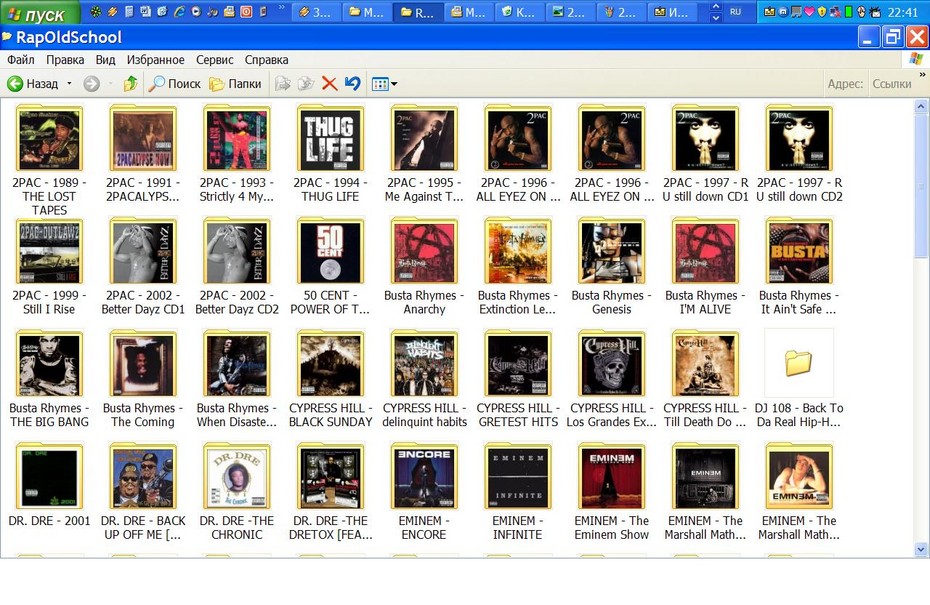
Task: Select the 2PAC - 1999 - Still I Rise folder
Action: coord(49,266)
